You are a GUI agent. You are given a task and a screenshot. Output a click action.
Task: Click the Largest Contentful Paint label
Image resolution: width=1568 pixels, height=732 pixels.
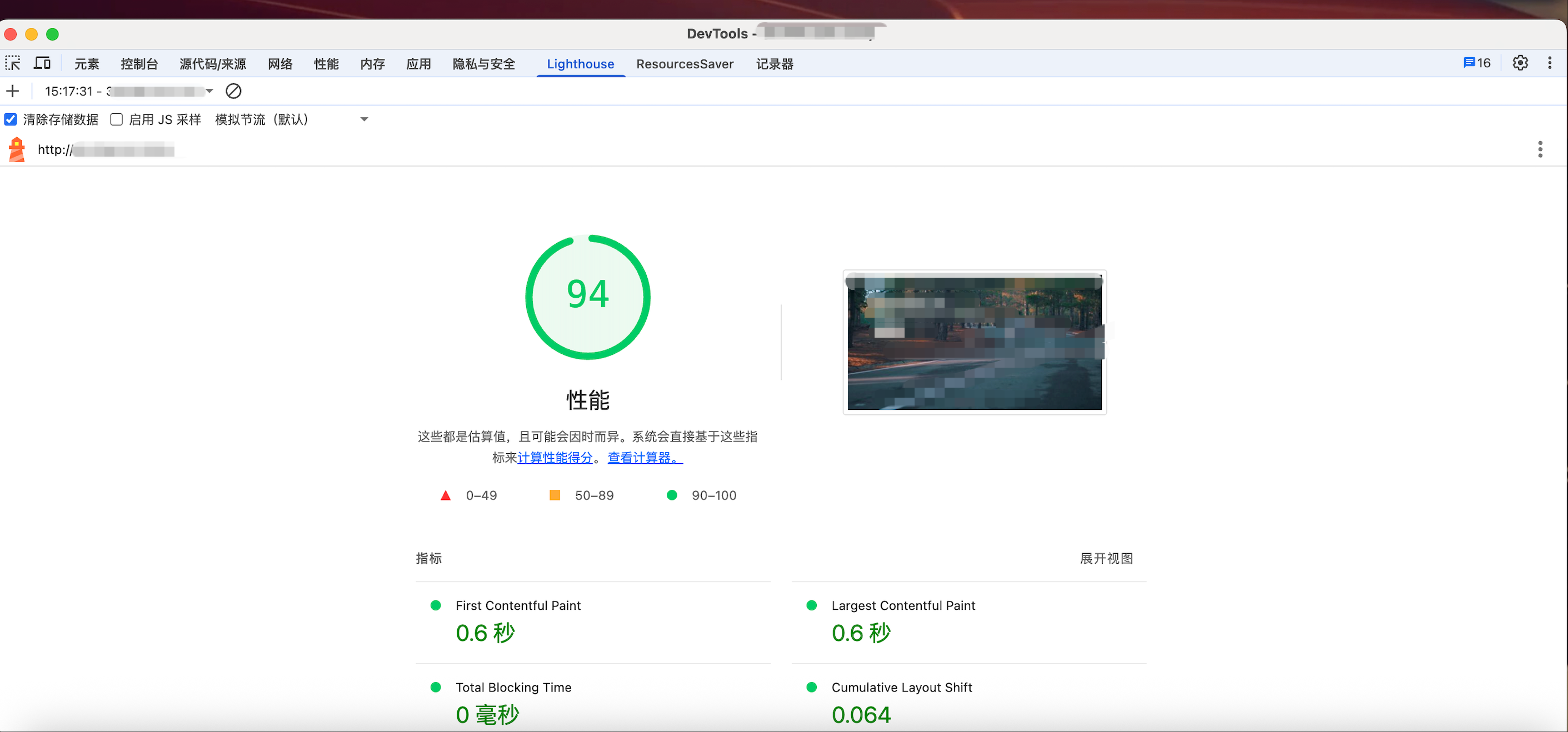point(903,605)
